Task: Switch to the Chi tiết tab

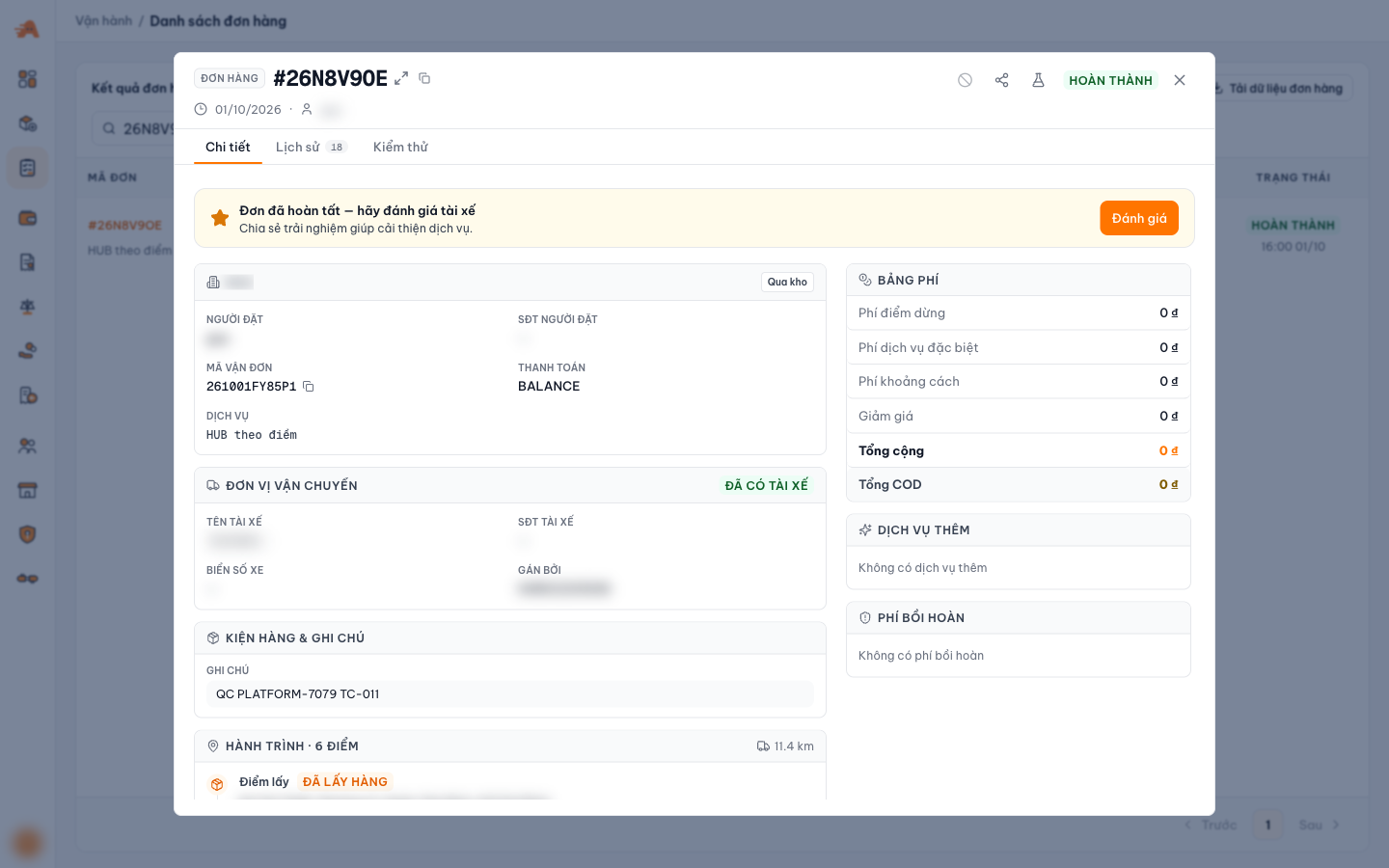Action: click(x=228, y=147)
